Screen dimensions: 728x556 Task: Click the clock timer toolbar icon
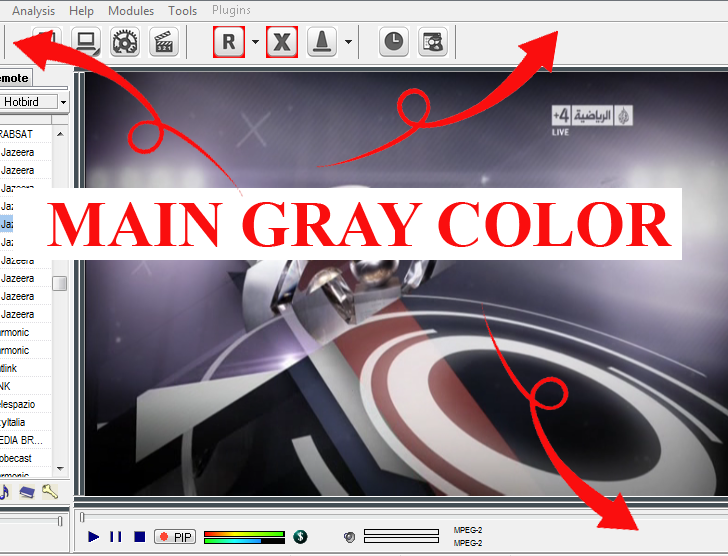point(394,42)
